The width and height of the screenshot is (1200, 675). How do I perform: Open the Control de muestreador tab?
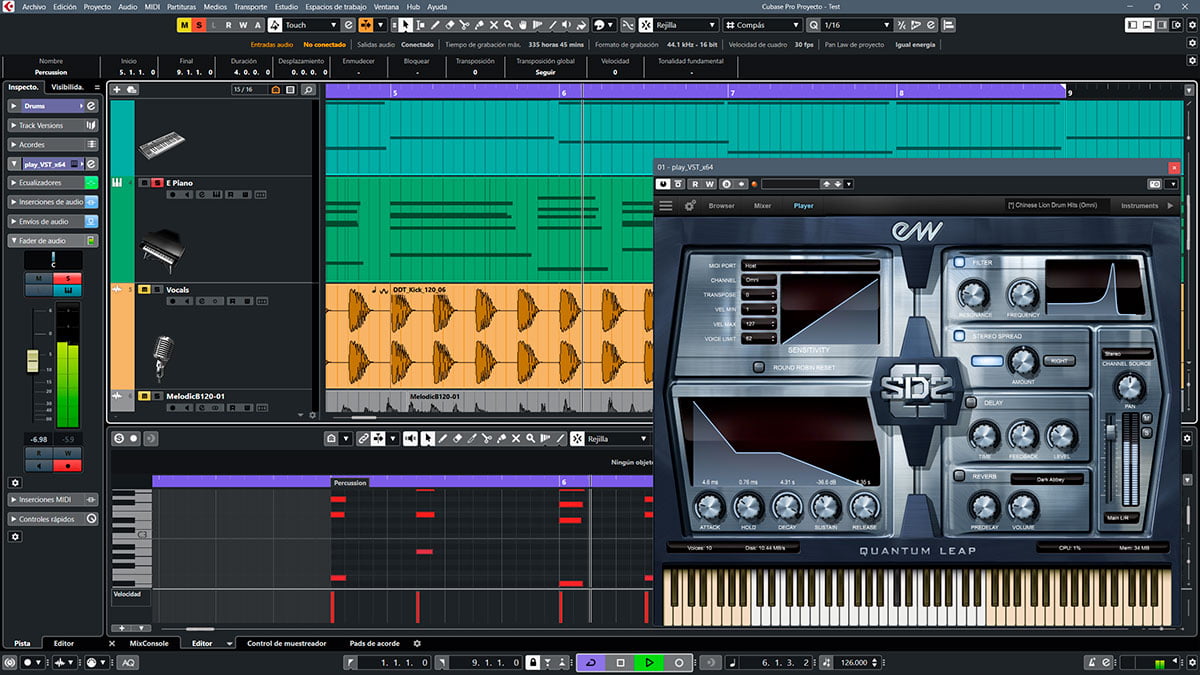pyautogui.click(x=287, y=643)
